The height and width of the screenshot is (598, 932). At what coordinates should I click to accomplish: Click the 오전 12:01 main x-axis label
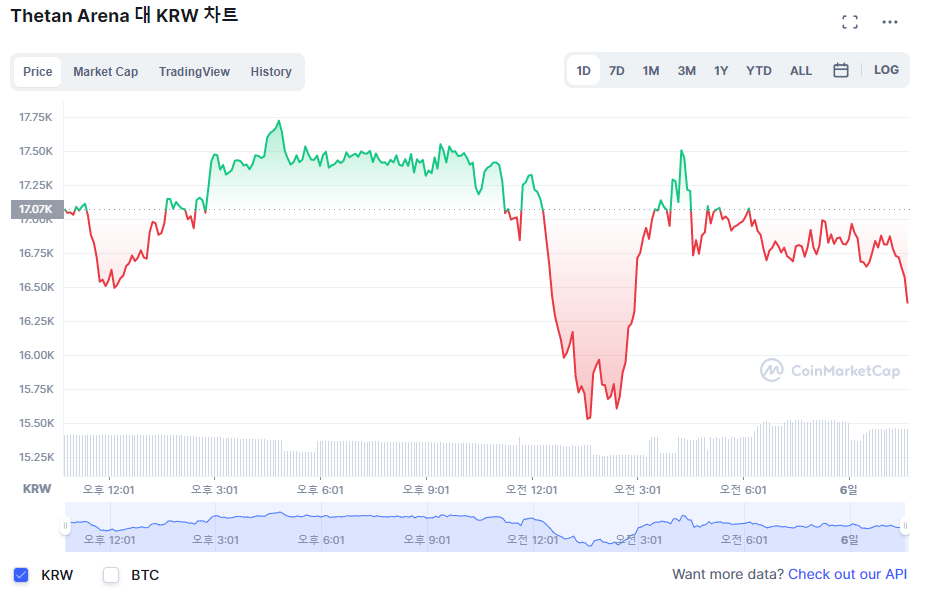pyautogui.click(x=531, y=490)
